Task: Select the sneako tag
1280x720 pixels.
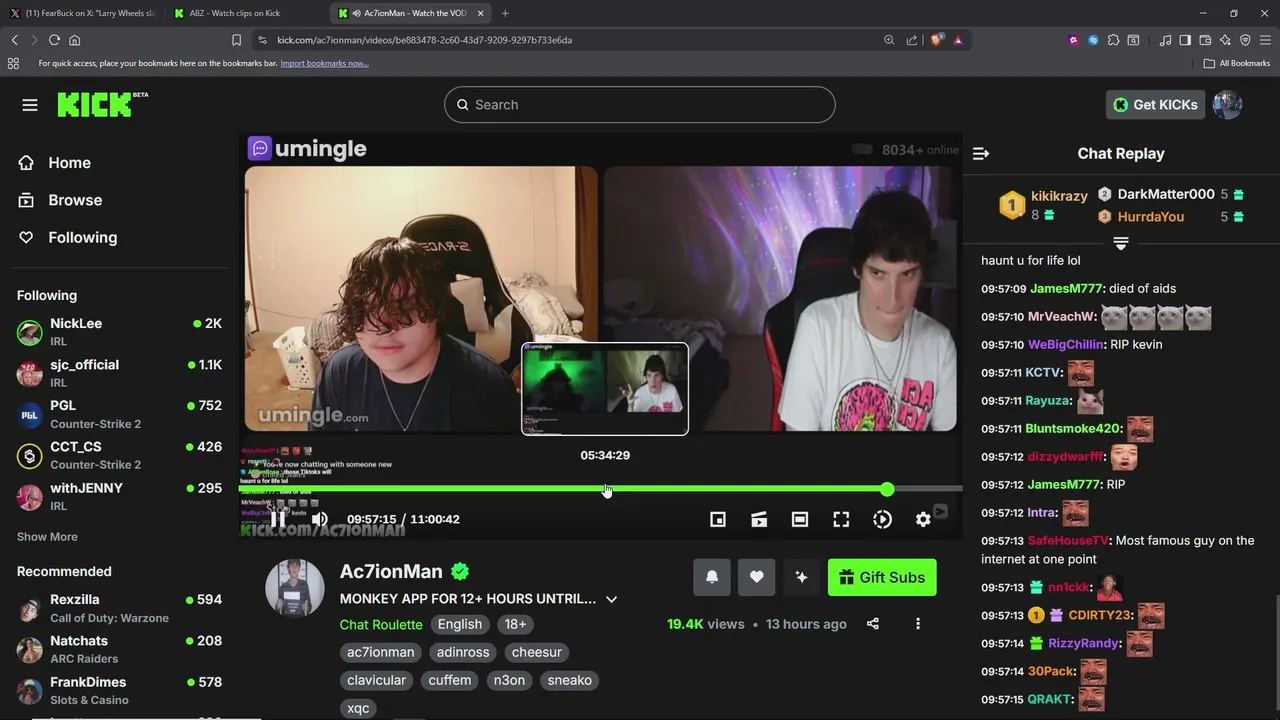Action: point(570,680)
